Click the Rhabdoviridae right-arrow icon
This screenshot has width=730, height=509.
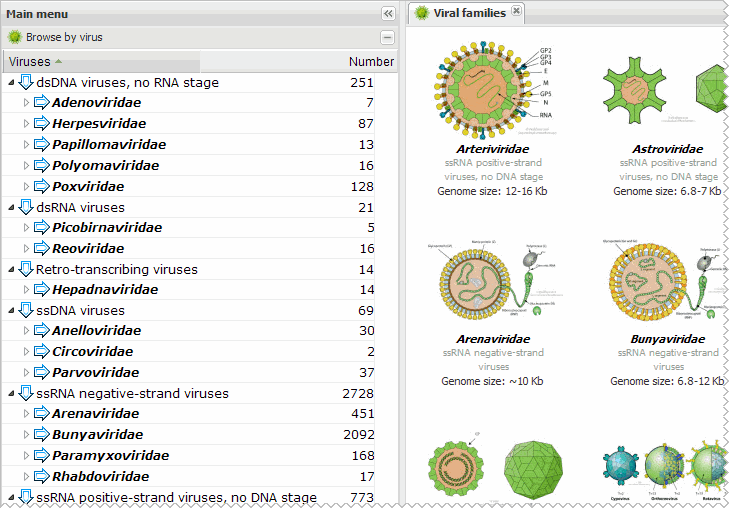tap(41, 475)
